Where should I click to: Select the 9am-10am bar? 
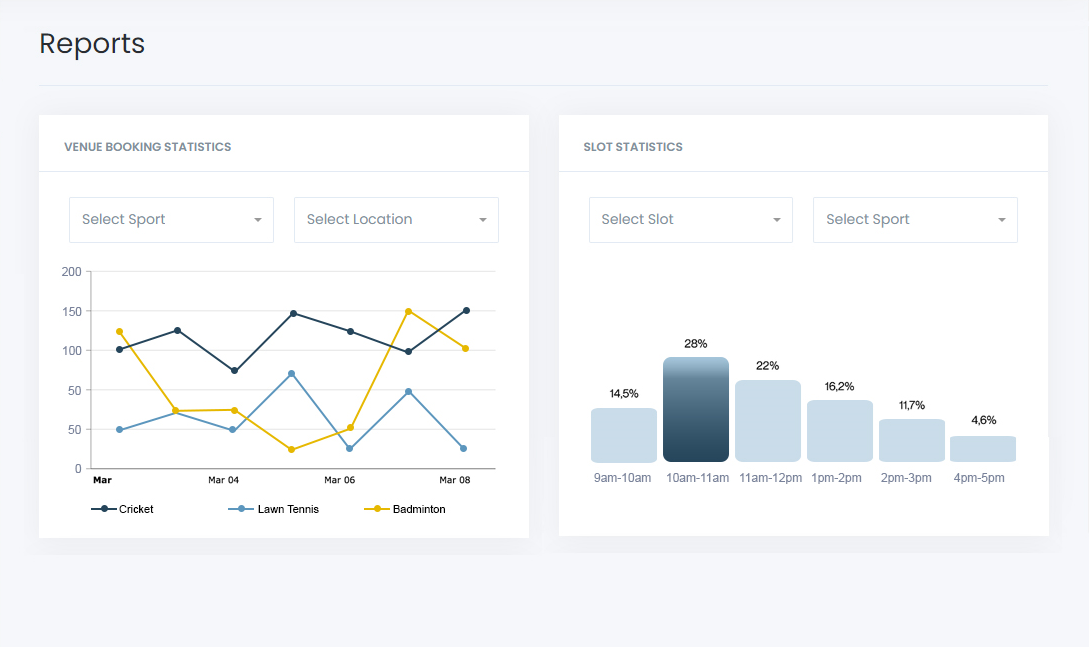tap(623, 435)
